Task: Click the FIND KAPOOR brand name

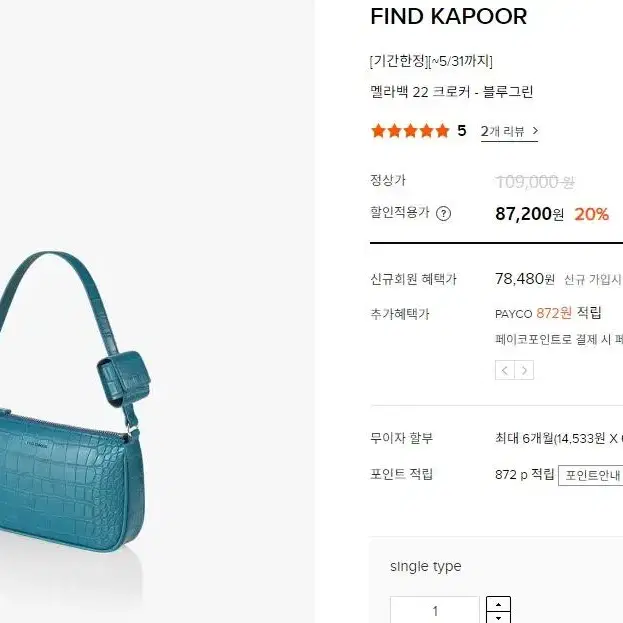Action: [448, 17]
